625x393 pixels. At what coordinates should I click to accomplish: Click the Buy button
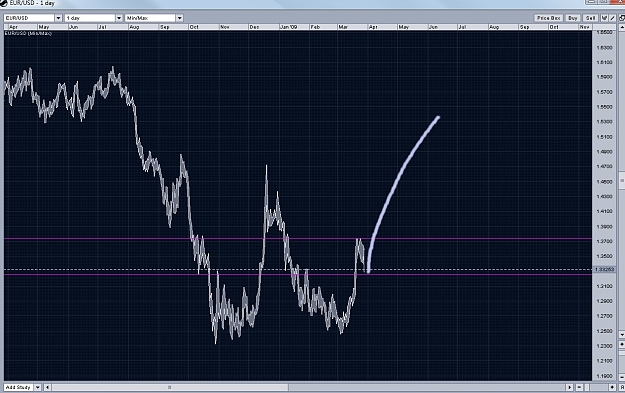(573, 18)
